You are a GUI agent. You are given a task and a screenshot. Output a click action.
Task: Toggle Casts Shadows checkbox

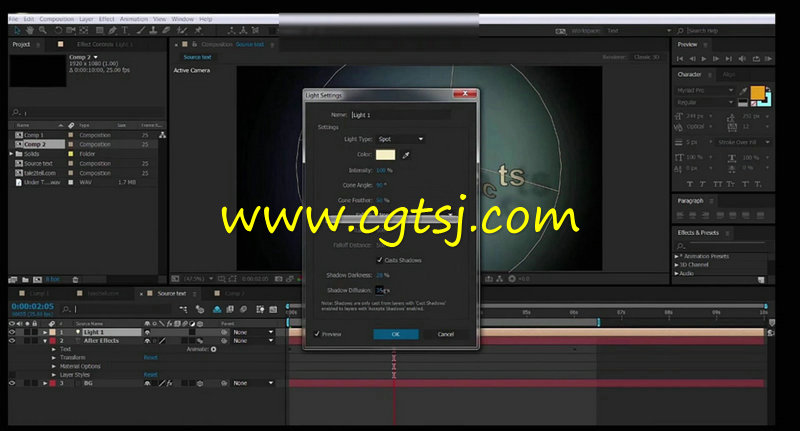[380, 260]
